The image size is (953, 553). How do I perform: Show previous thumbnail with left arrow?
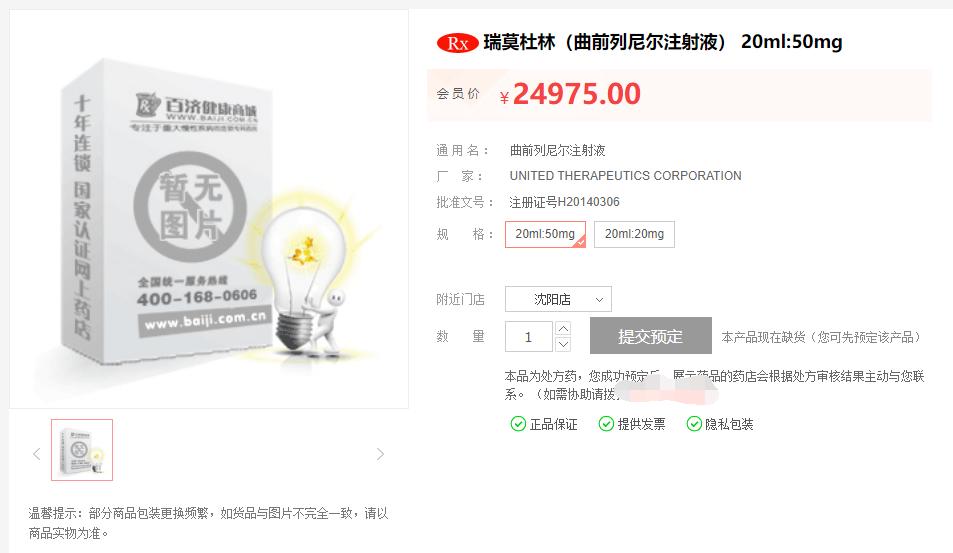coord(36,454)
